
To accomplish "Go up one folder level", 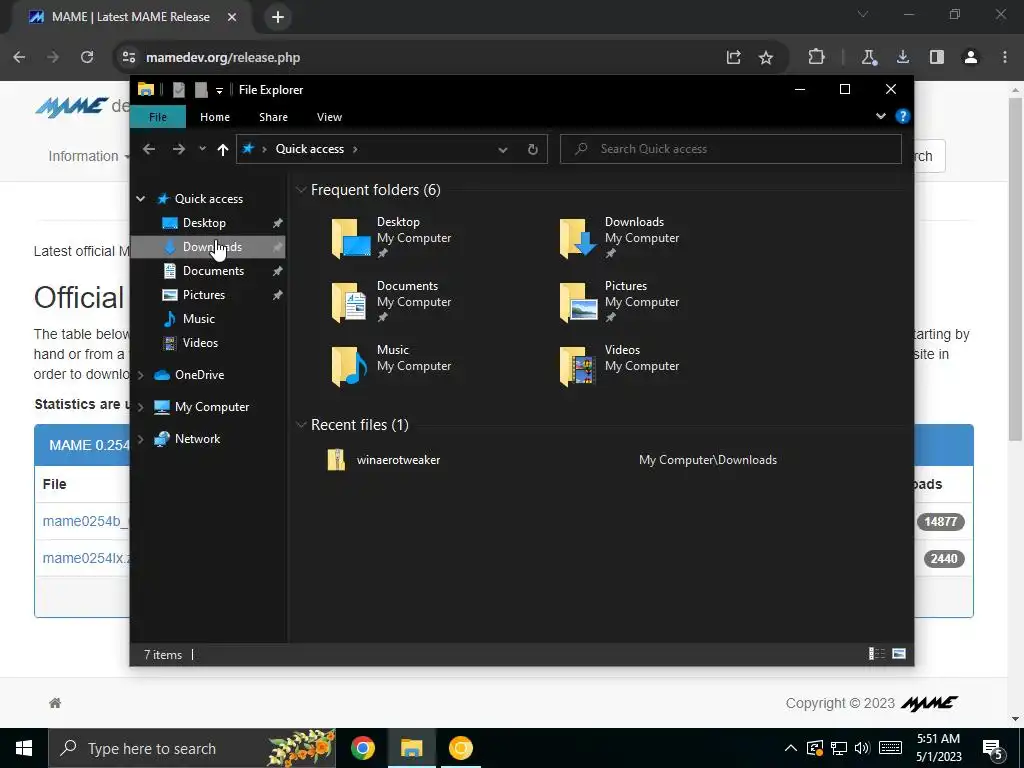I will coord(223,150).
